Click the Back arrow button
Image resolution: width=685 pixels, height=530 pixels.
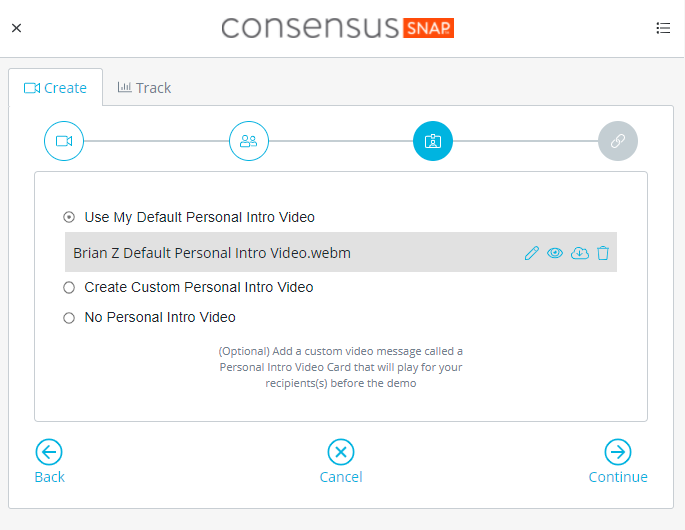(x=49, y=461)
